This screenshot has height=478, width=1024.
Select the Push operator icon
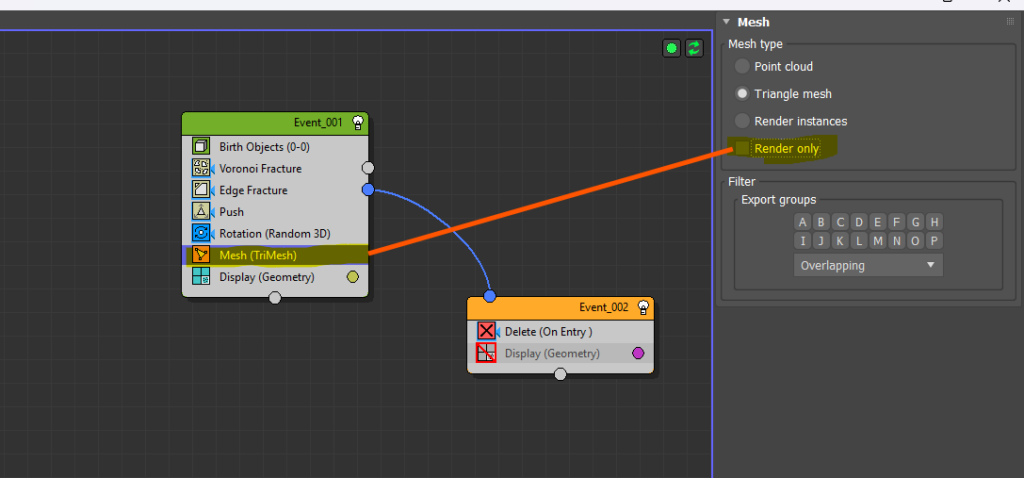tap(200, 212)
